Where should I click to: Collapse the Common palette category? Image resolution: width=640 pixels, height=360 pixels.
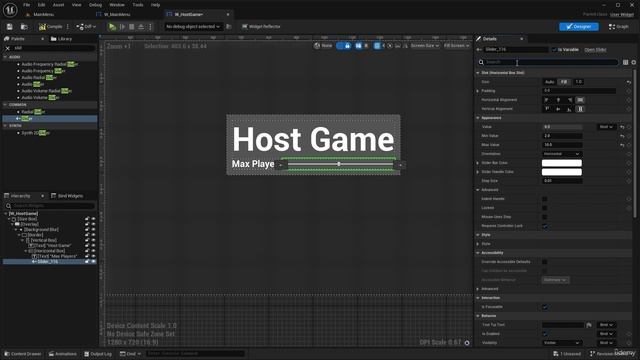(x=5, y=104)
